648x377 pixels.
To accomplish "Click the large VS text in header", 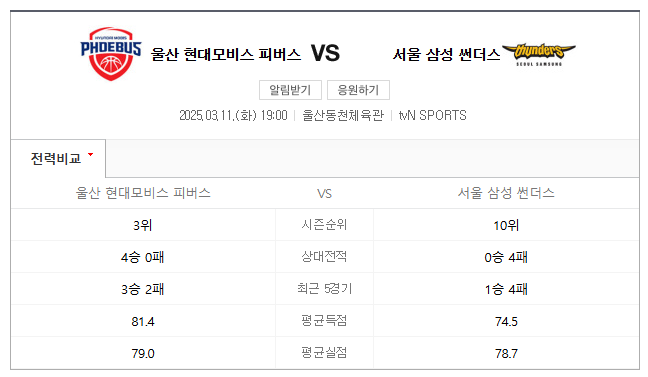I will click(x=325, y=53).
